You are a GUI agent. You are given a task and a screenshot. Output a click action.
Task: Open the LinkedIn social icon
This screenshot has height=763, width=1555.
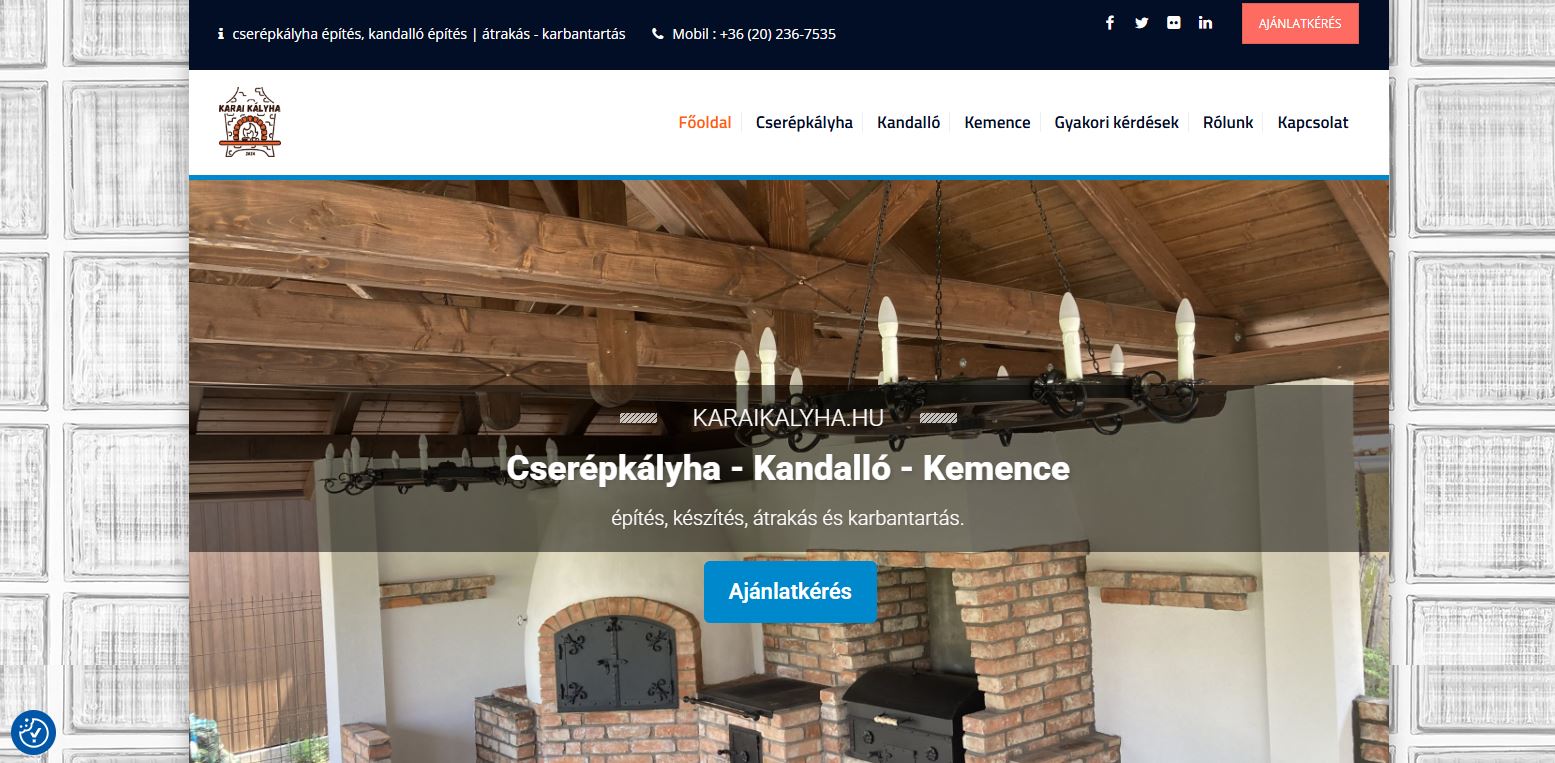[1205, 23]
